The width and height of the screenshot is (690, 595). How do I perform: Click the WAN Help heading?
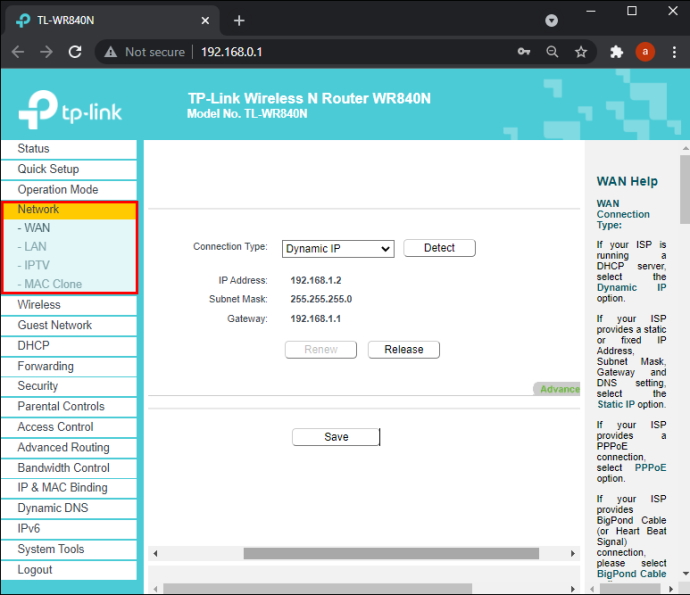pos(627,181)
